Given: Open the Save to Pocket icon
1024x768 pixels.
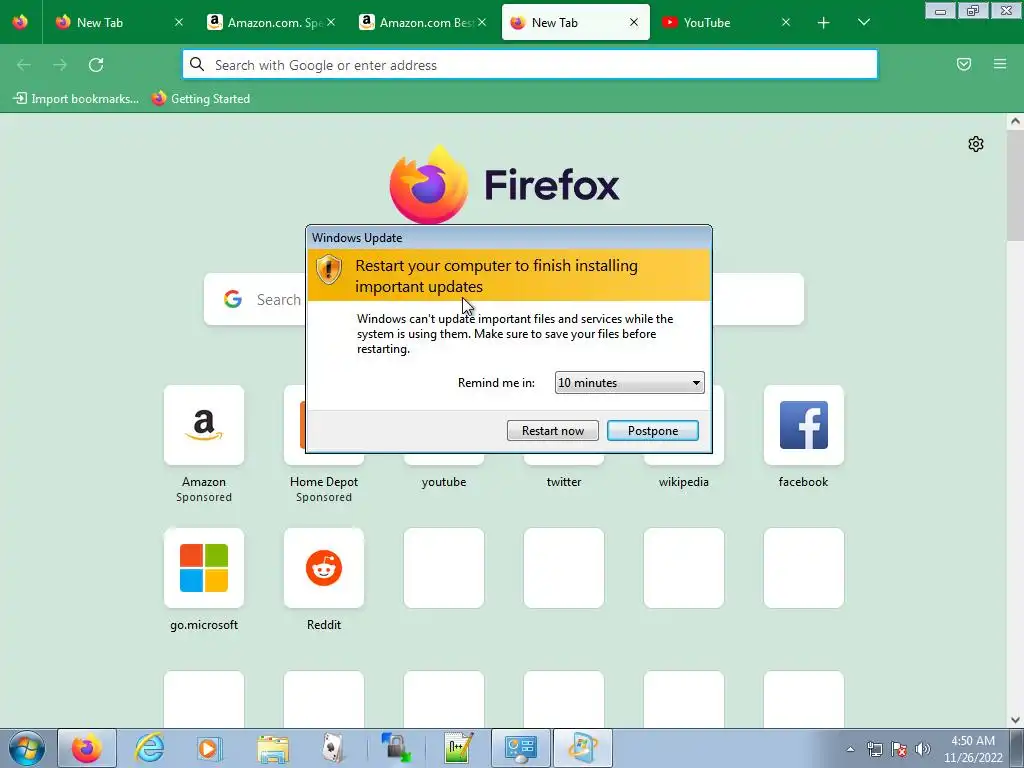Looking at the screenshot, I should (x=964, y=64).
